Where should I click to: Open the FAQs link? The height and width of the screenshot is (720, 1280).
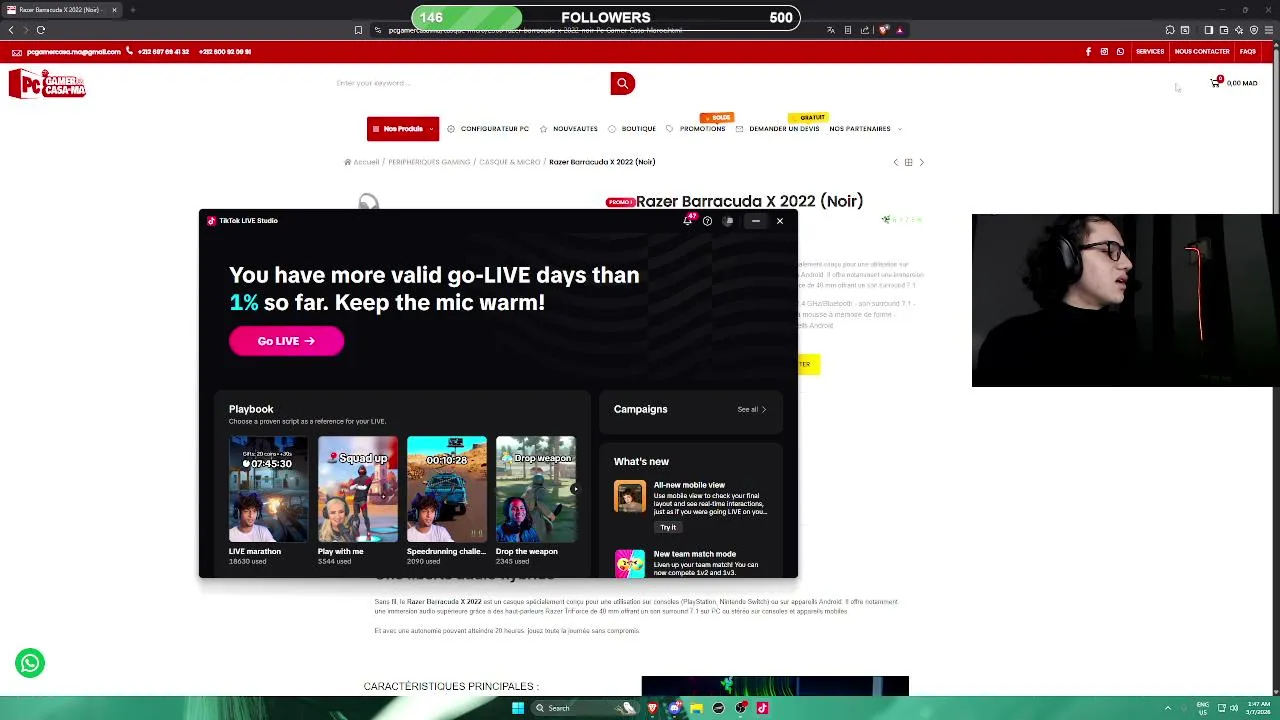point(1248,51)
